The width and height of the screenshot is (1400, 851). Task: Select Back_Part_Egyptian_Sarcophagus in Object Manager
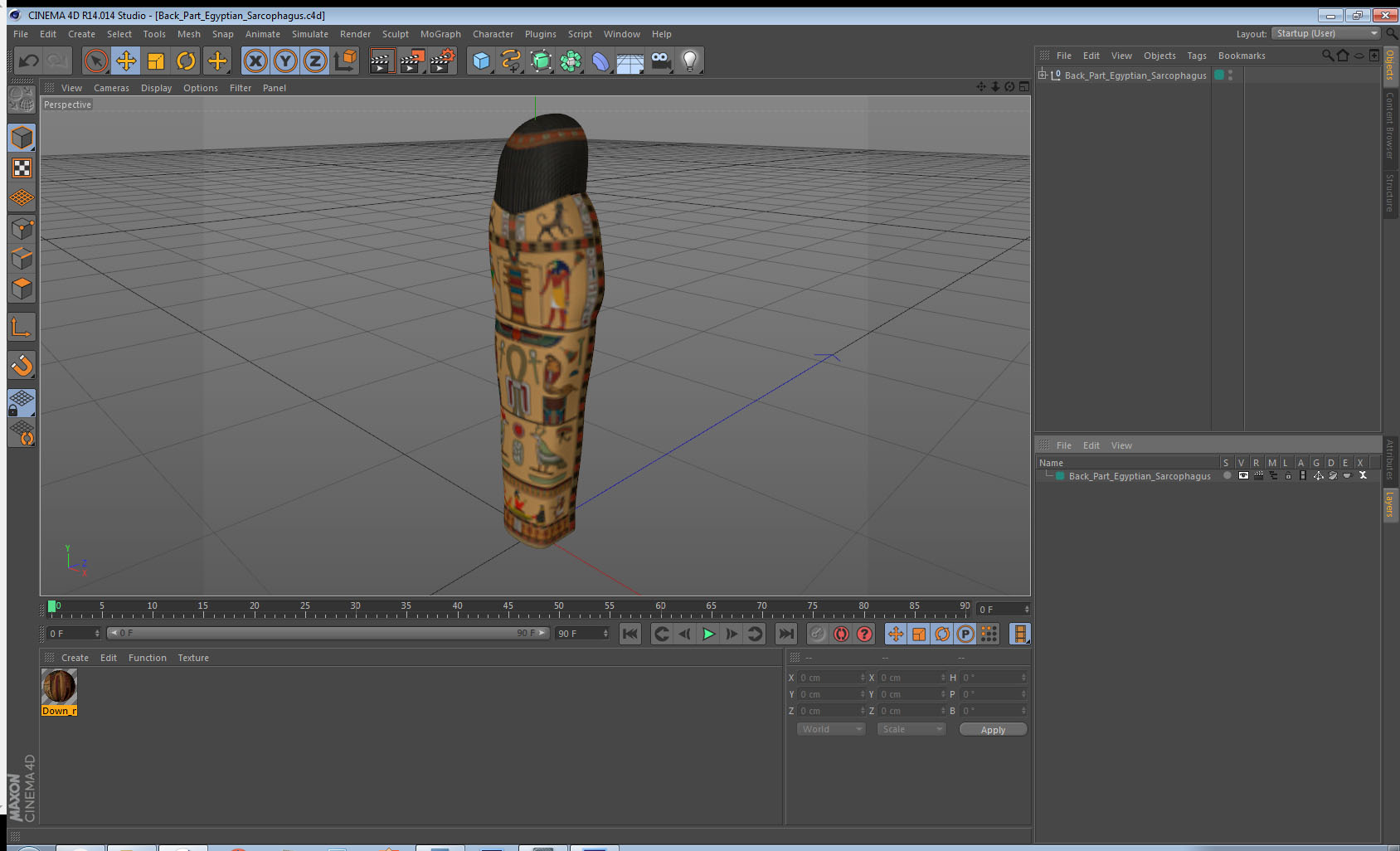click(x=1135, y=75)
